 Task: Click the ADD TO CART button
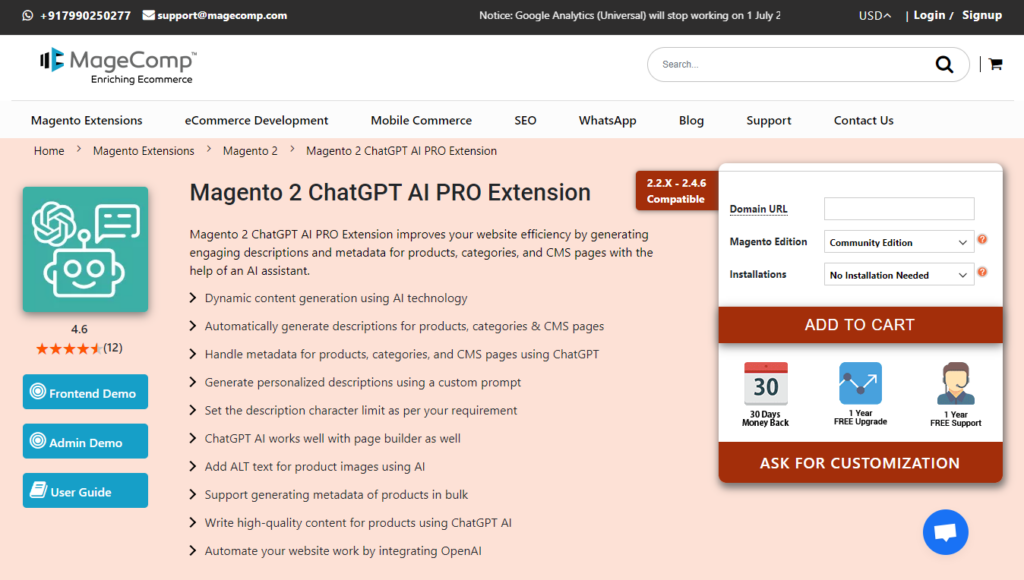(x=860, y=325)
